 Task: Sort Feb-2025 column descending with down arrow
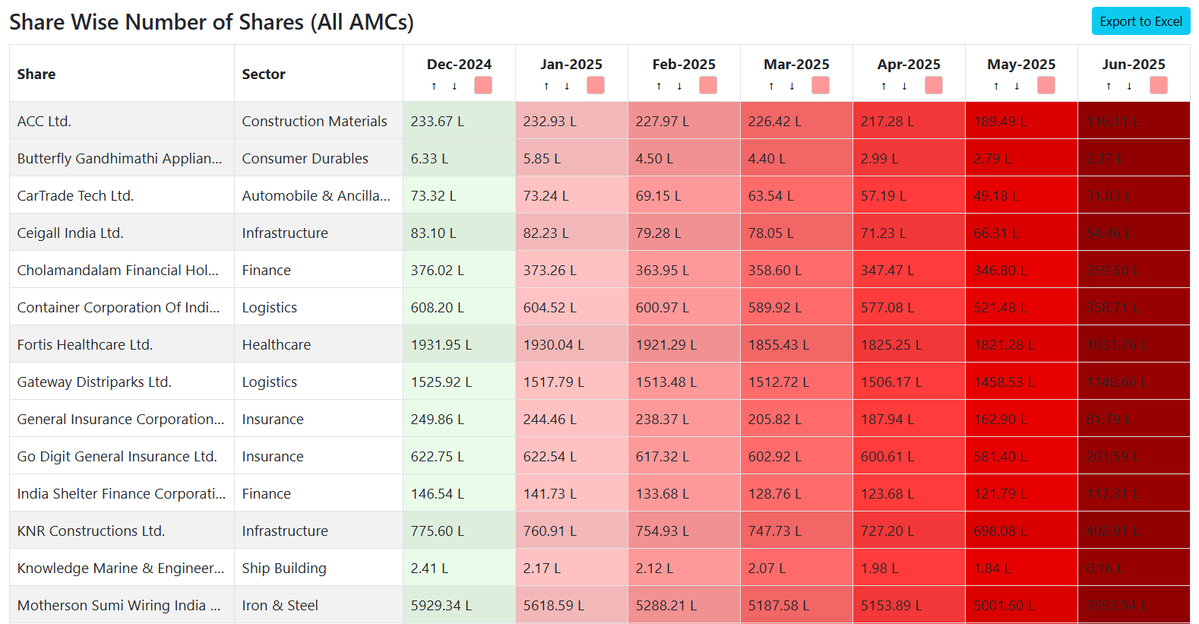point(679,86)
